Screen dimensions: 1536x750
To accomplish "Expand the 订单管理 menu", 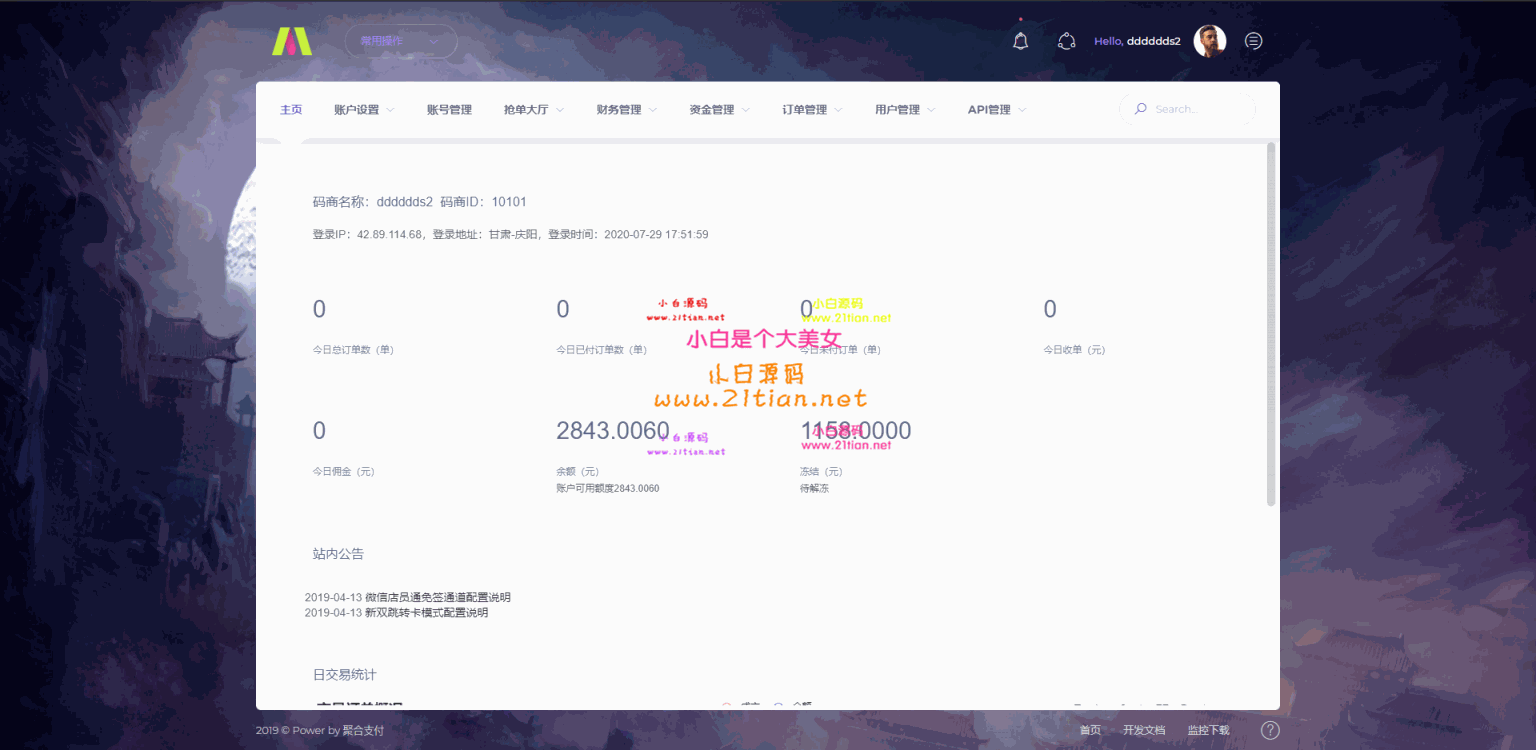I will tap(812, 110).
